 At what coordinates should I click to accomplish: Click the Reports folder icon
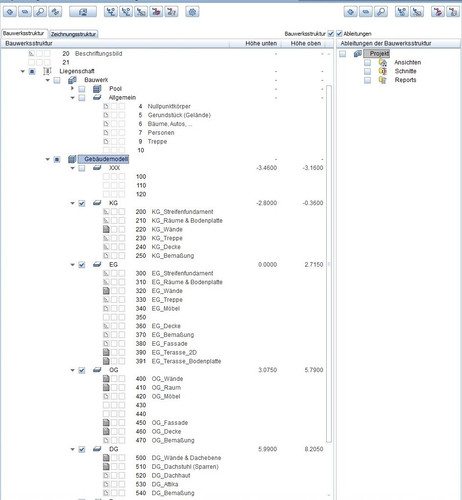click(383, 80)
